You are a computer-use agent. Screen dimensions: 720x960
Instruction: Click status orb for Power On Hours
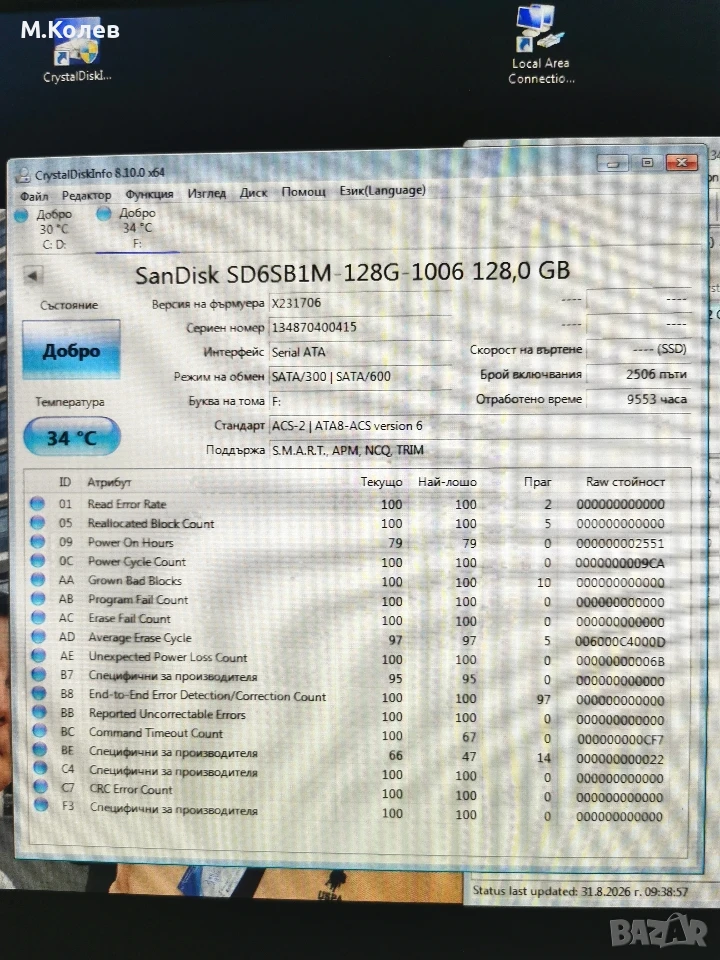click(38, 541)
